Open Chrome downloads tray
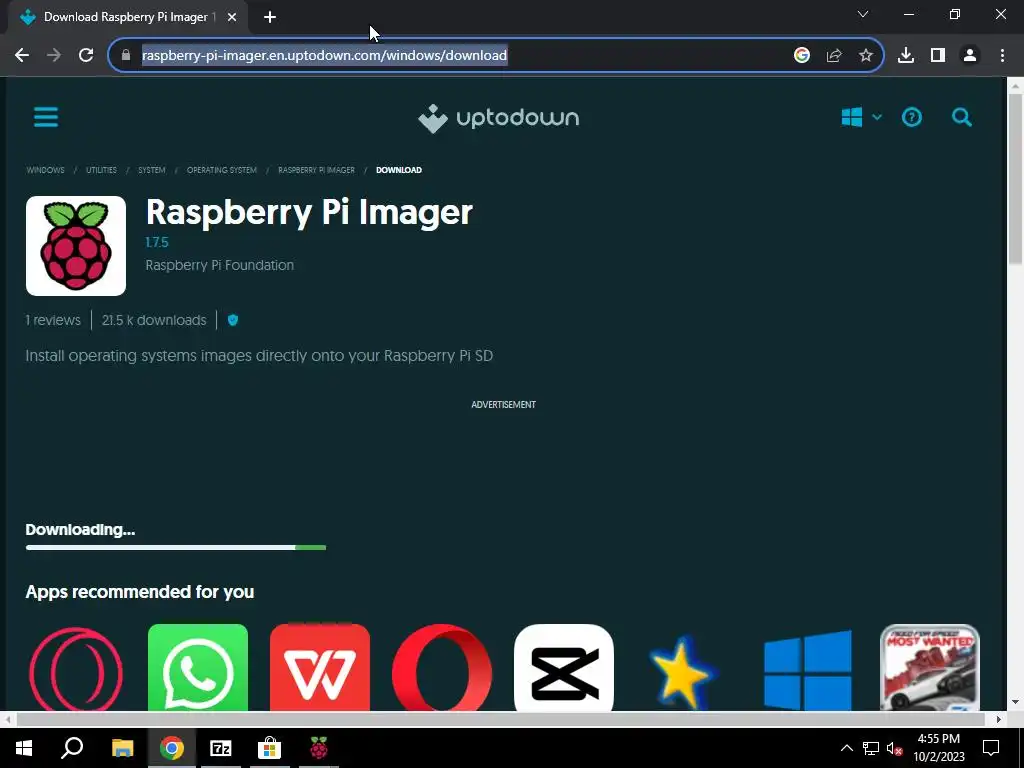 [x=906, y=56]
